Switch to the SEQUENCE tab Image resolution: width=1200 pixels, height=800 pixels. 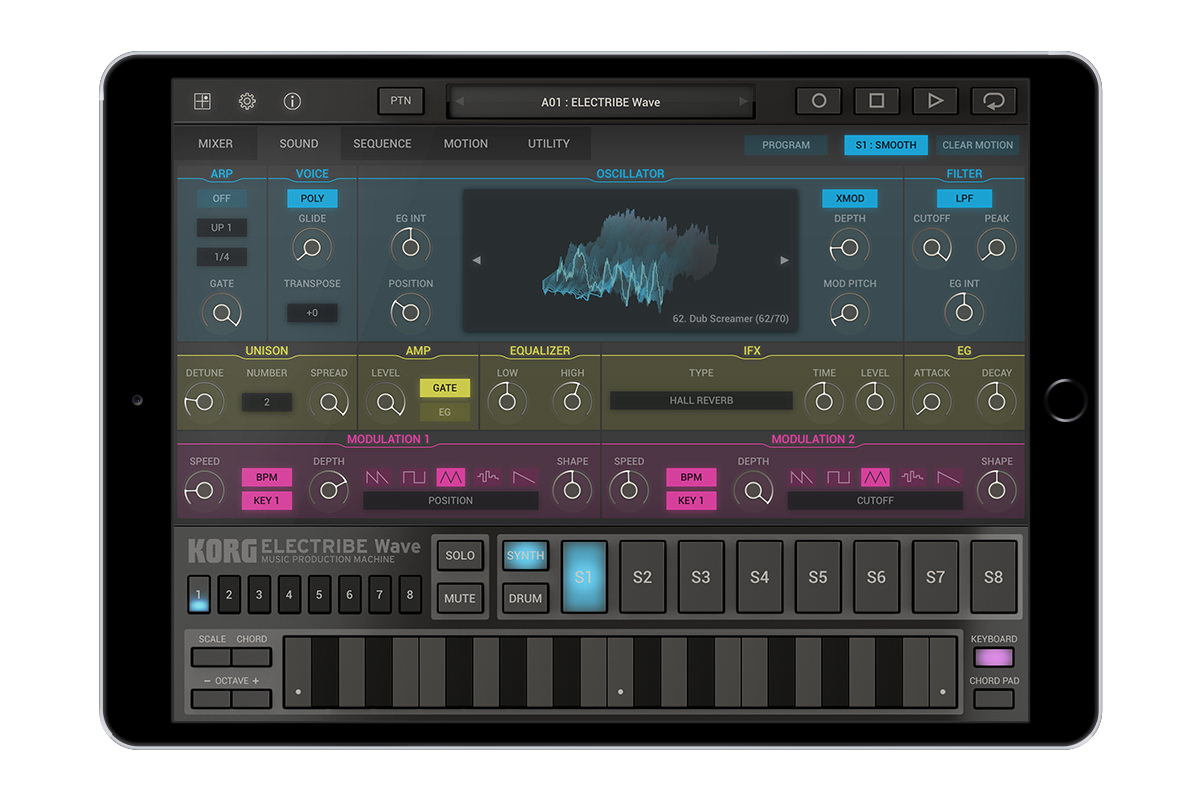382,144
